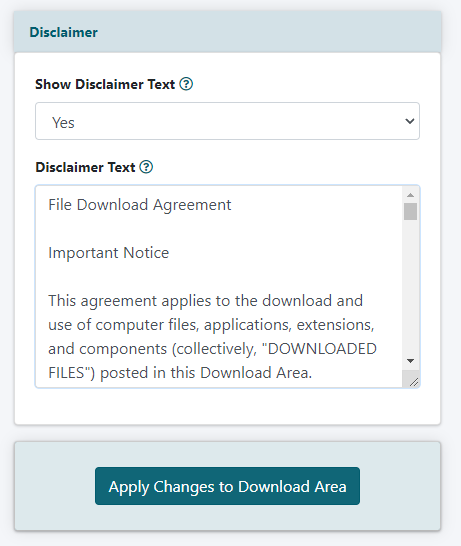Open help icon next to Disclaimer Text label
The image size is (461, 546).
146,167
